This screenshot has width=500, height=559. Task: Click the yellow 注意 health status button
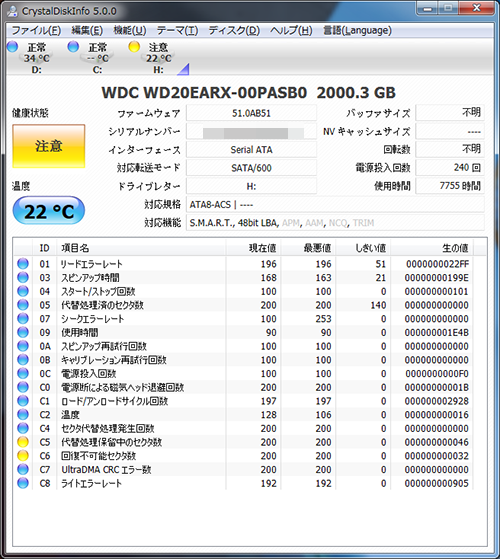click(x=49, y=146)
